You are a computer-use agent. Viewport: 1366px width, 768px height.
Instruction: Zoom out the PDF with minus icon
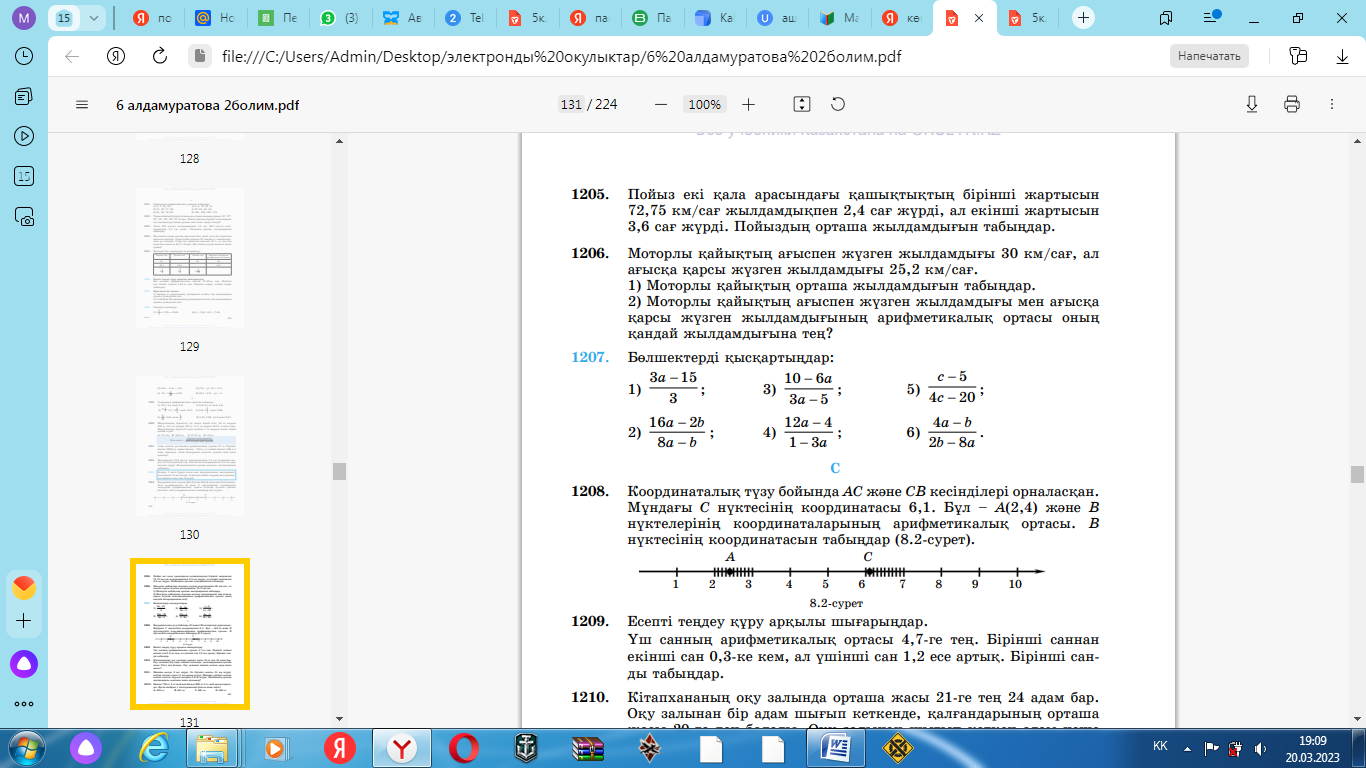point(660,105)
